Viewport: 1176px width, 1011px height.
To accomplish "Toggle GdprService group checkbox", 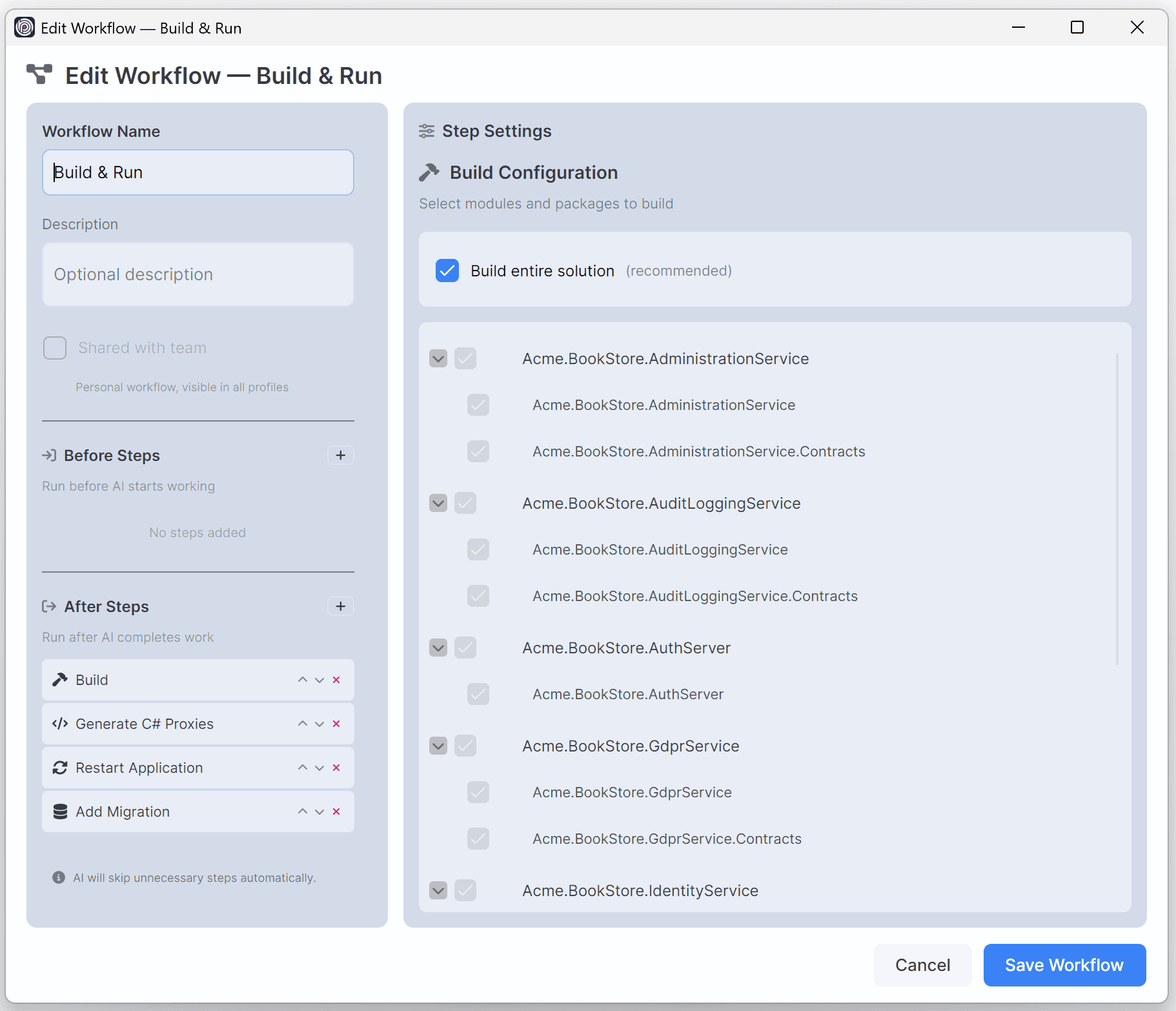I will click(465, 746).
